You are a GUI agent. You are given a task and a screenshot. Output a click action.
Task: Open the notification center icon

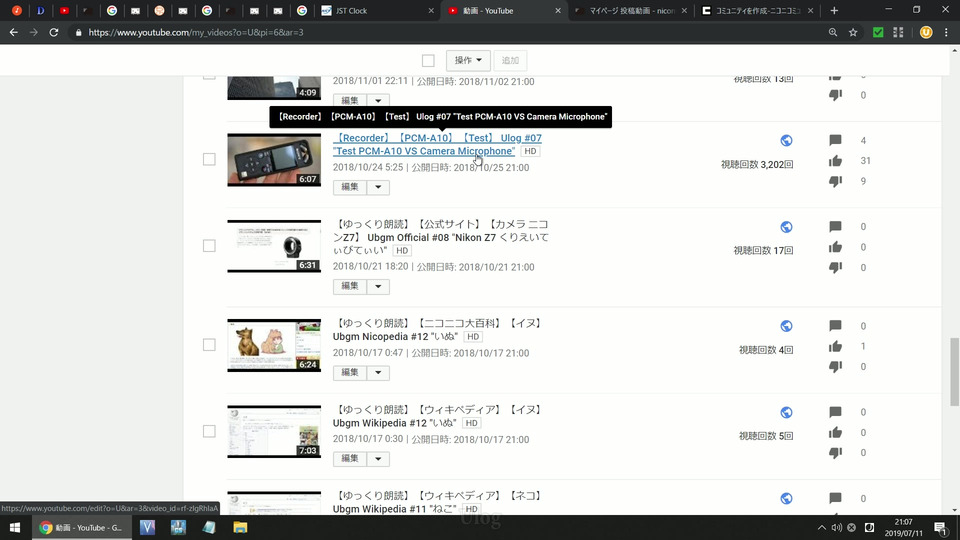[941, 527]
